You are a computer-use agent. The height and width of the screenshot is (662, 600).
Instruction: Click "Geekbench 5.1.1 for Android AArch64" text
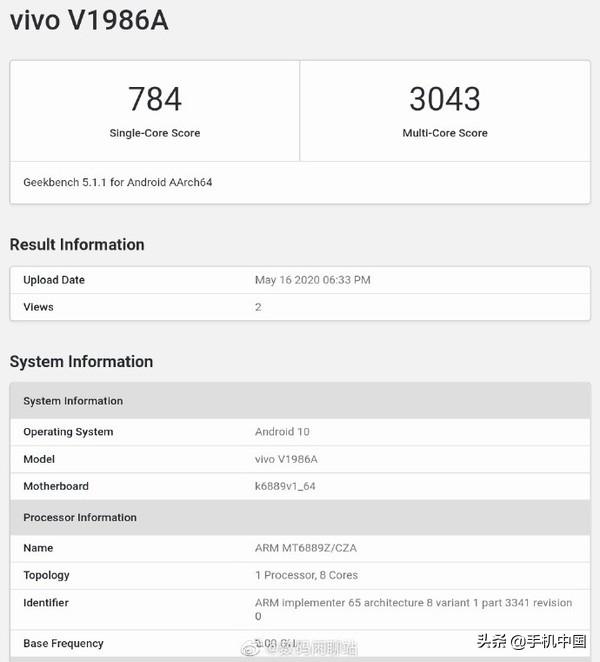[x=118, y=182]
